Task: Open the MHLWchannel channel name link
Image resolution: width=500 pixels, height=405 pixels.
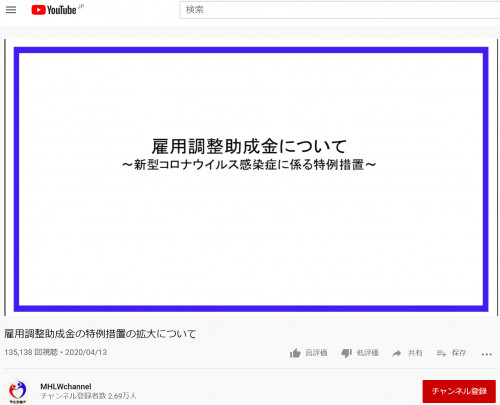Action: pyautogui.click(x=66, y=386)
